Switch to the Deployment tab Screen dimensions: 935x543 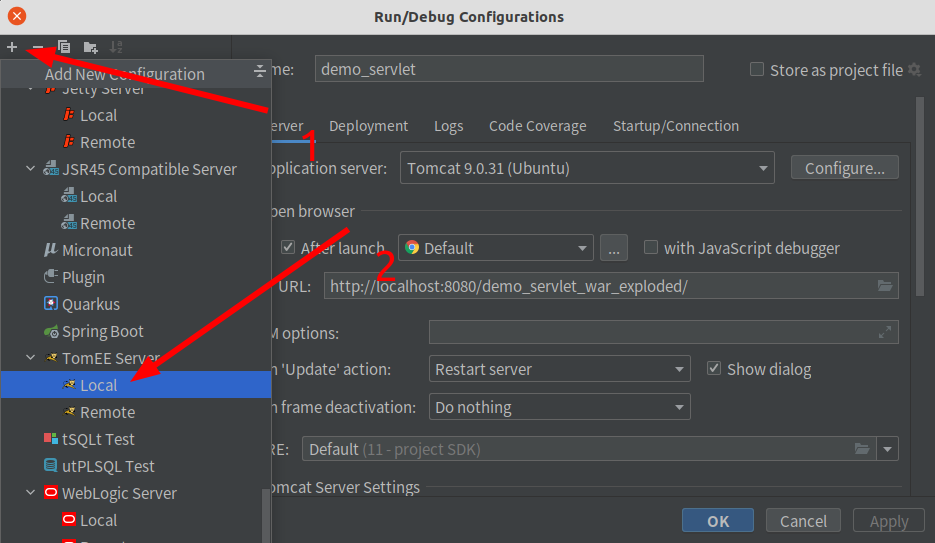point(369,126)
